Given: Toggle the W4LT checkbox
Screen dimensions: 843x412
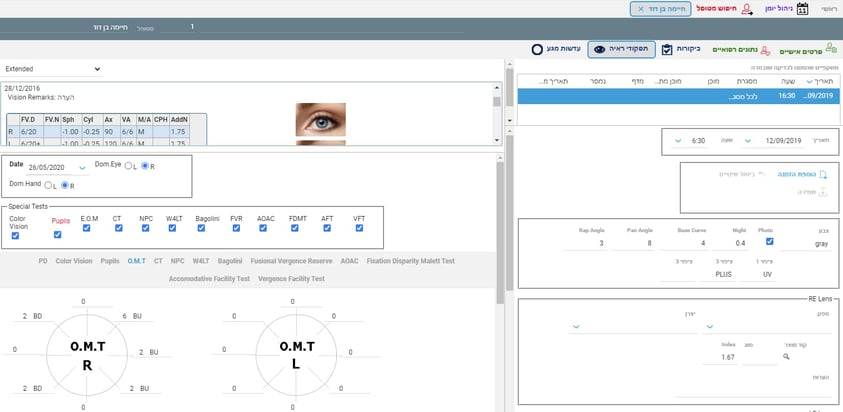Looking at the screenshot, I should tap(172, 228).
